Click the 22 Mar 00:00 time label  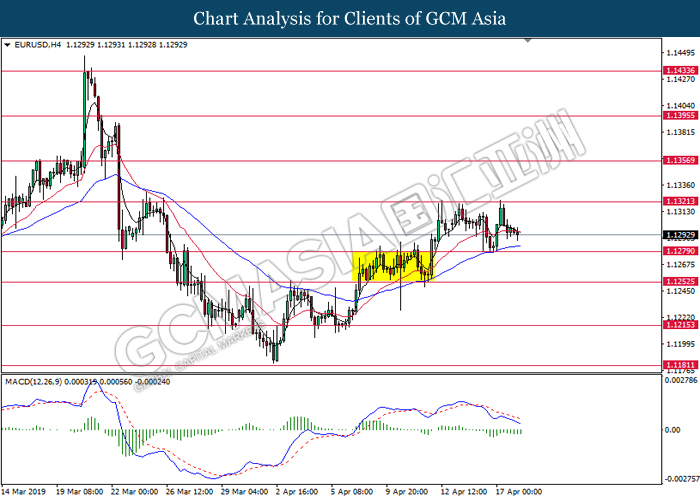pos(134,492)
